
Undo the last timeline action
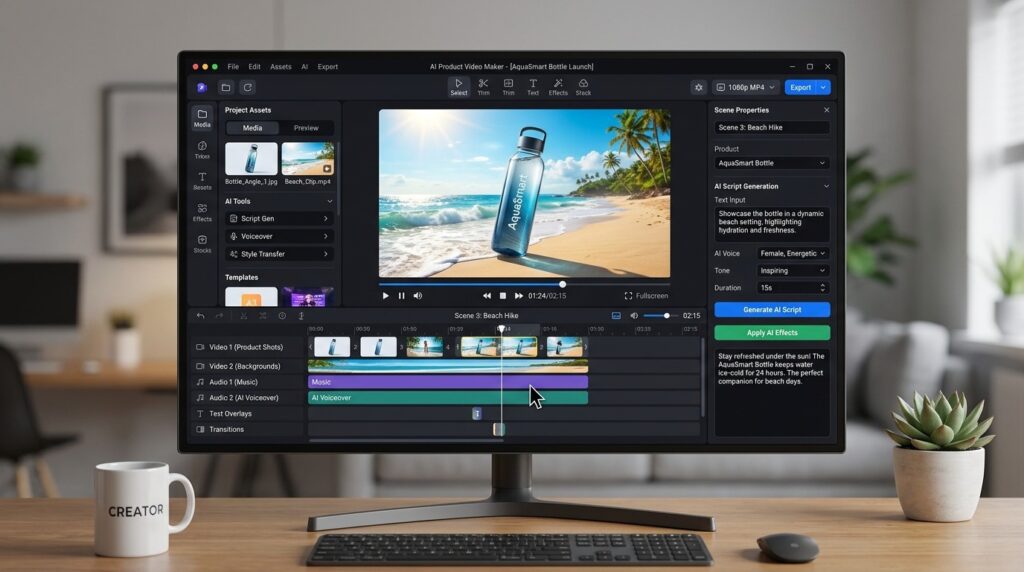pyautogui.click(x=200, y=316)
